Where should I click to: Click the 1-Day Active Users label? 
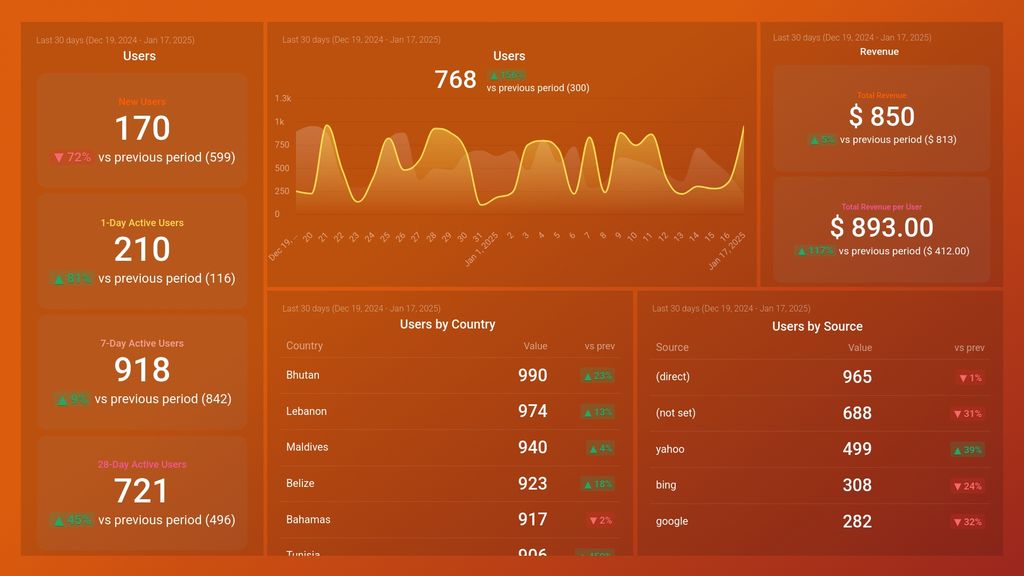click(x=142, y=223)
